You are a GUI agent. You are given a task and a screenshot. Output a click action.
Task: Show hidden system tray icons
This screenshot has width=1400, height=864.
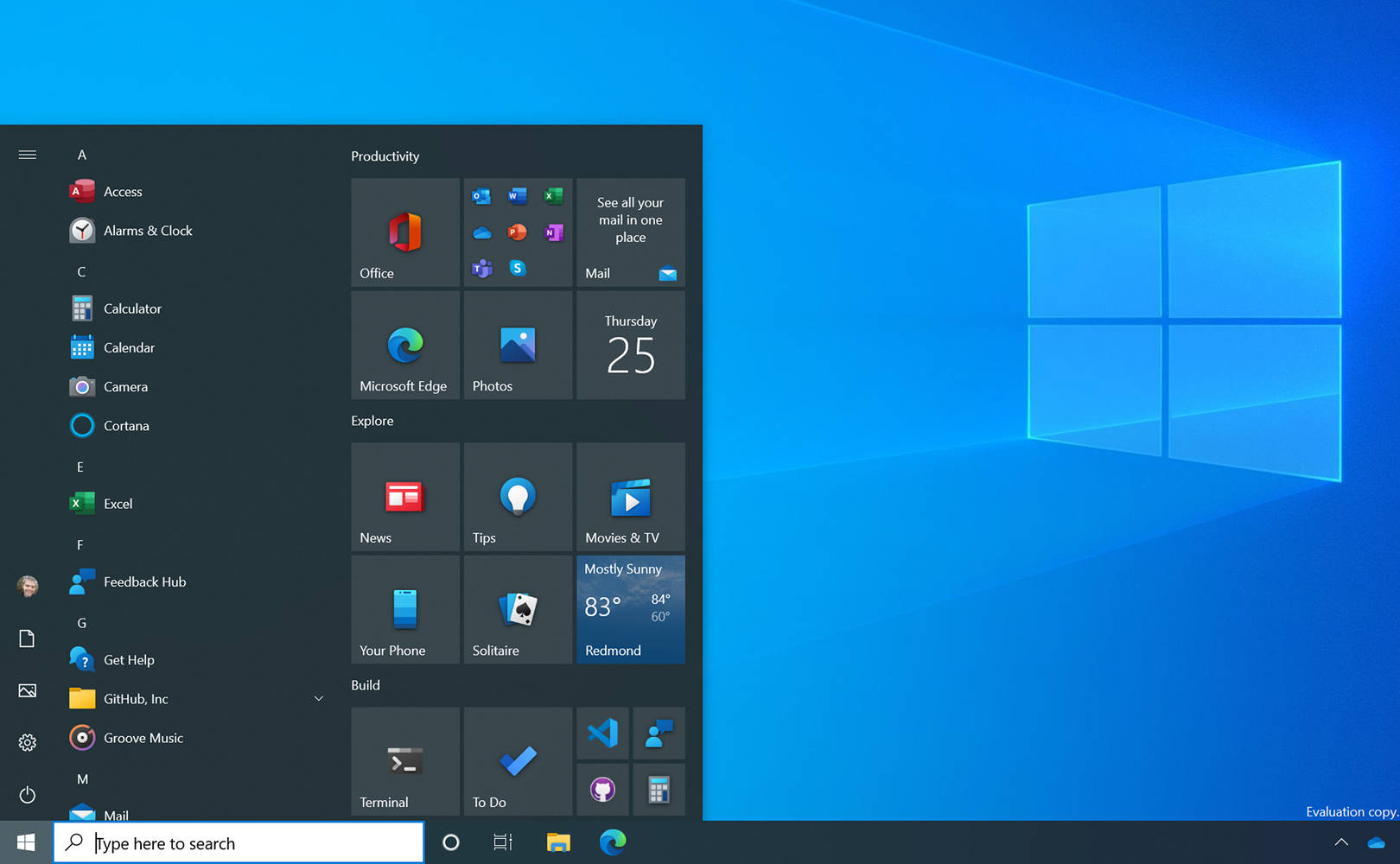(1341, 842)
